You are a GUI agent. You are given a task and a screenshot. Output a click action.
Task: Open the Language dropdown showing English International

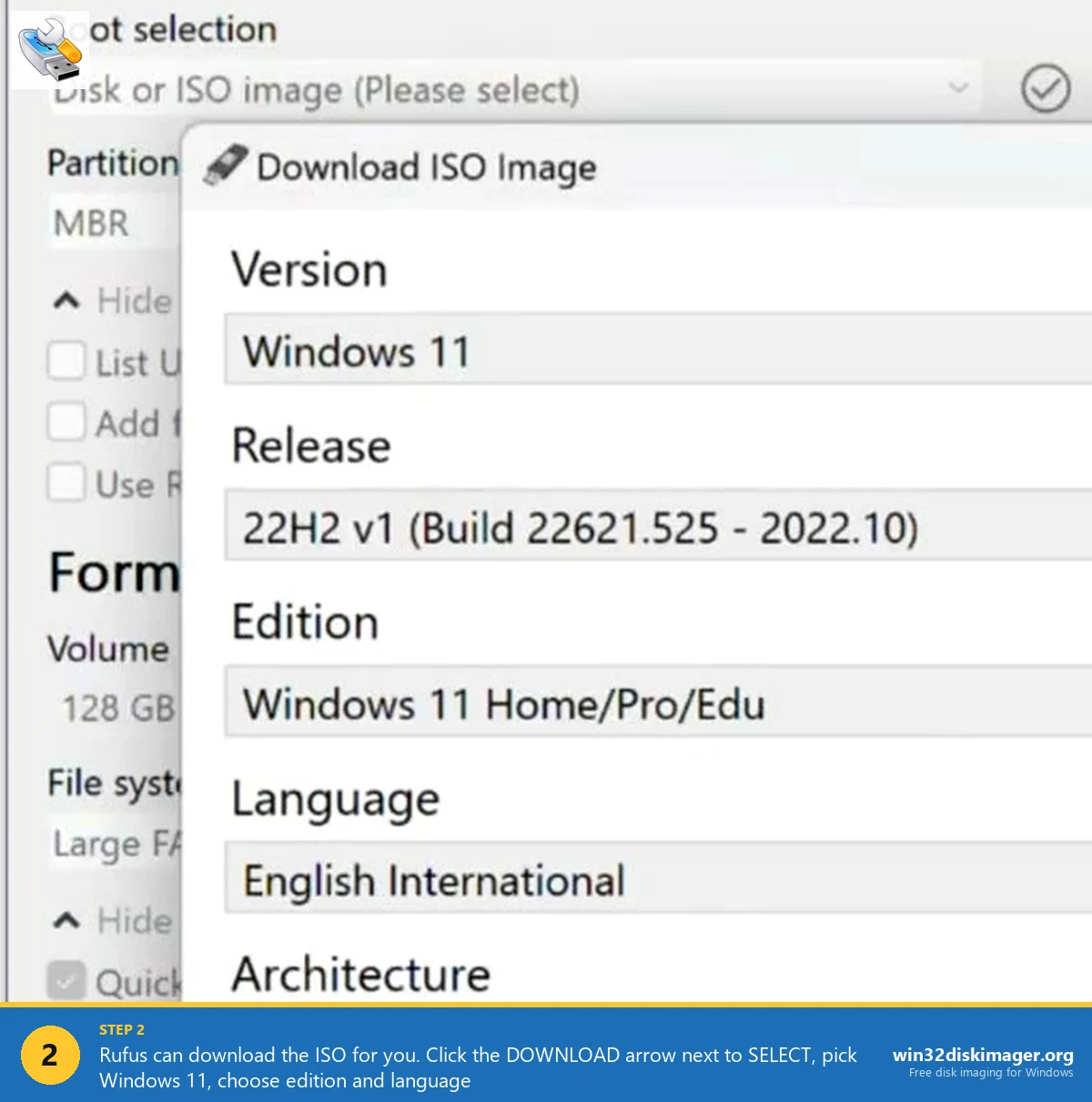click(x=637, y=880)
